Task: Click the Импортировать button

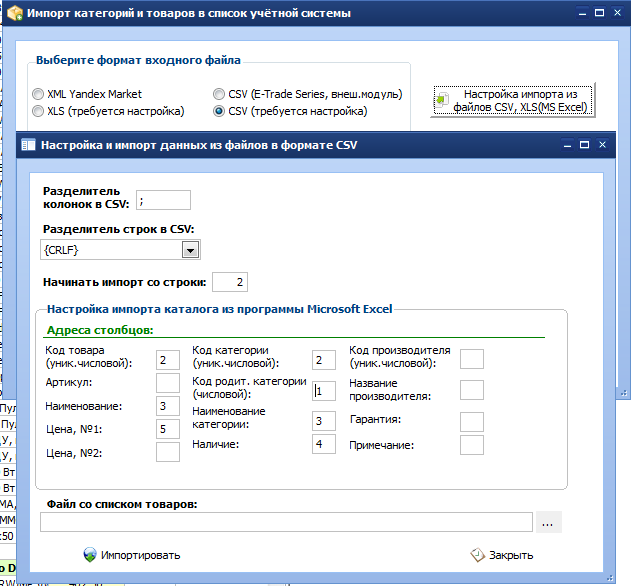Action: point(132,555)
